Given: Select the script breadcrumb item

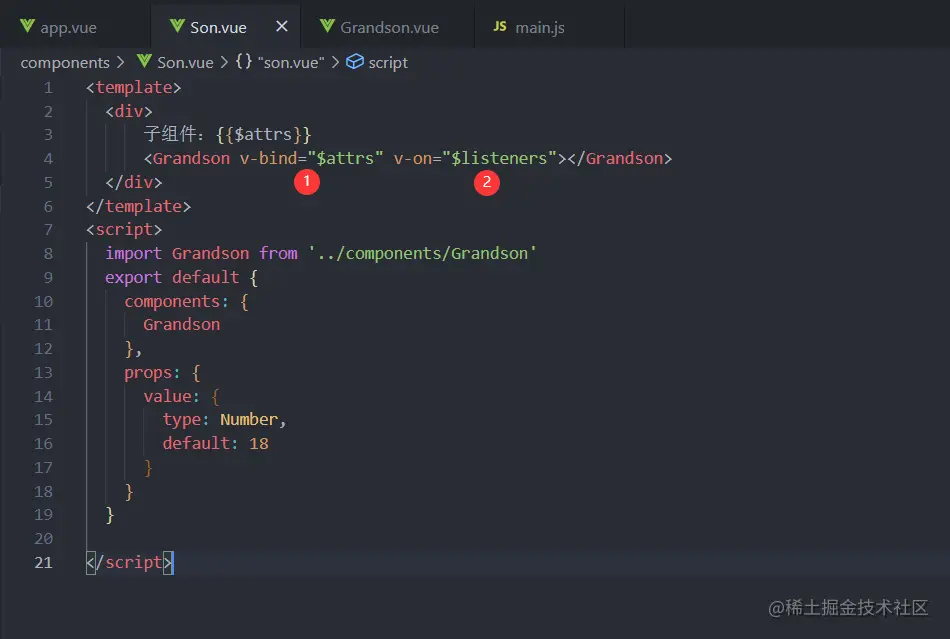Looking at the screenshot, I should click(388, 62).
